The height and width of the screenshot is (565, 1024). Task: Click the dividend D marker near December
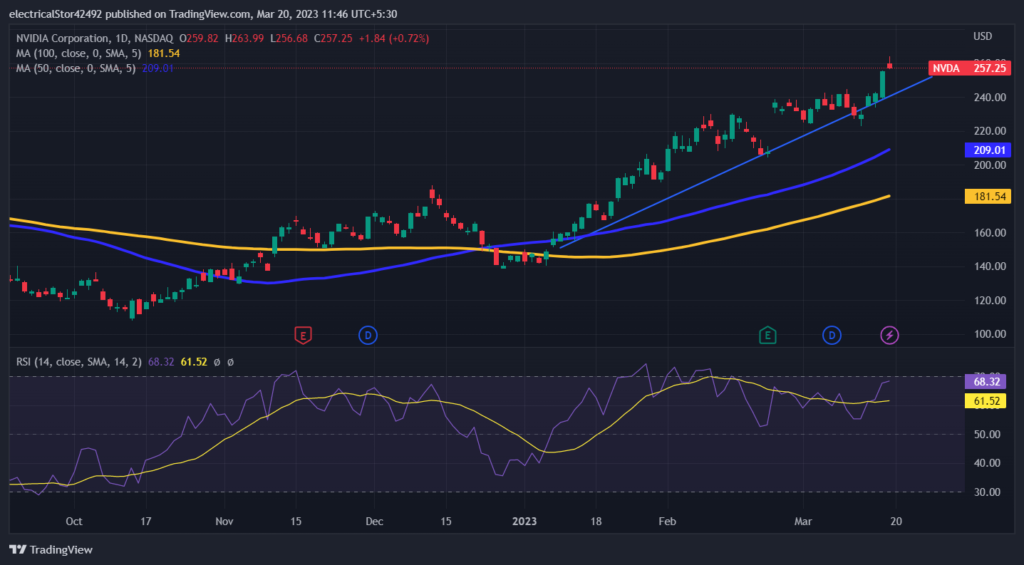368,336
